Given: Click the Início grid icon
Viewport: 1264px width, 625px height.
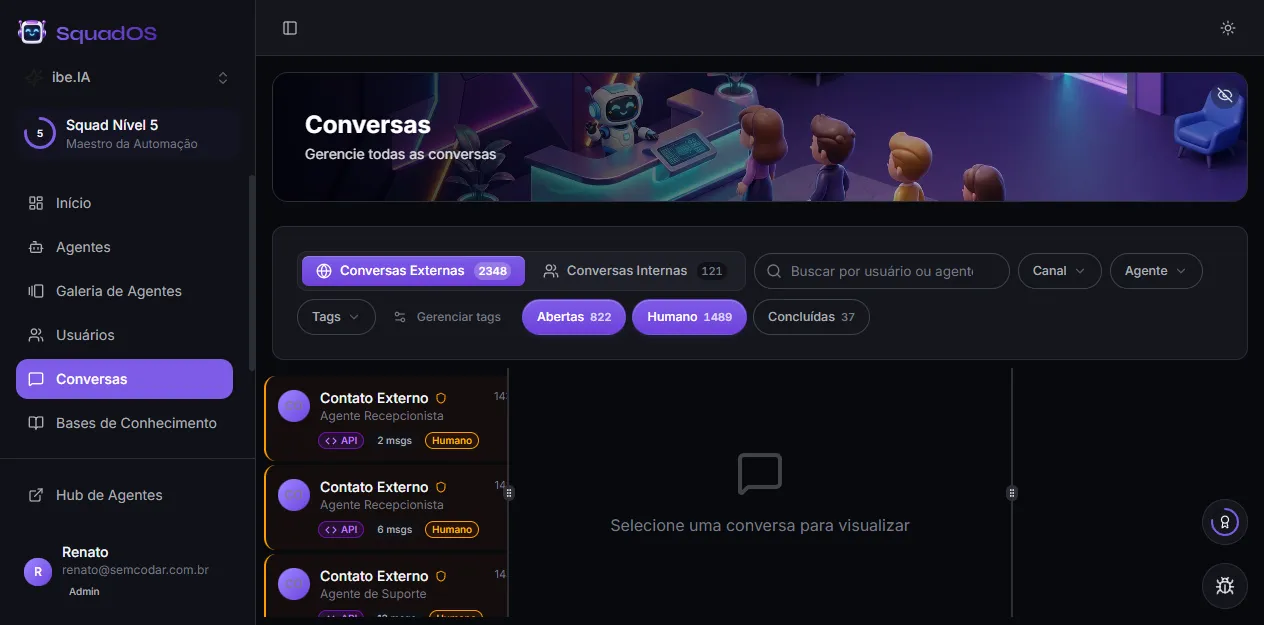Looking at the screenshot, I should click(x=36, y=203).
